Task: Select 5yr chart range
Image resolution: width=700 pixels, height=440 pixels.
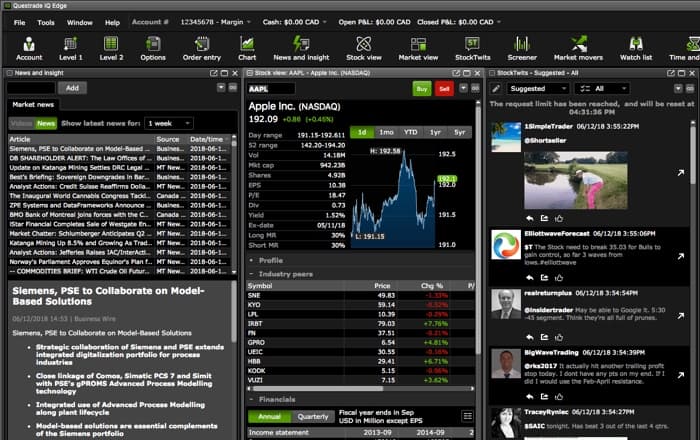Action: (459, 132)
